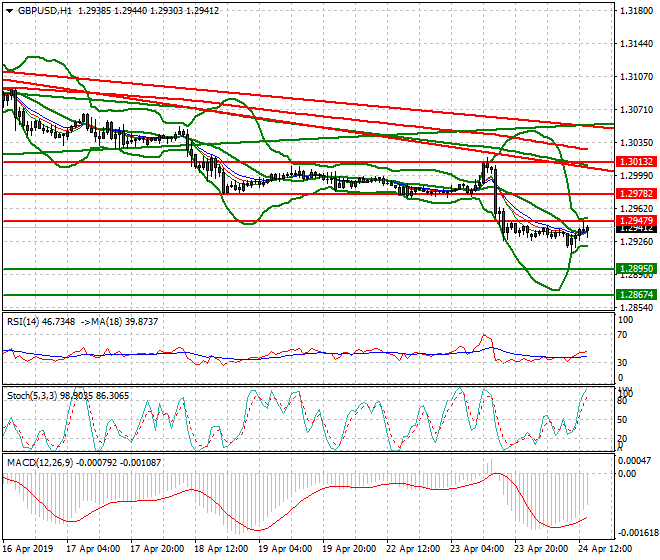This screenshot has height=560, width=660.
Task: Click the 17 Apr 20:00 time label
Action: (x=157, y=549)
